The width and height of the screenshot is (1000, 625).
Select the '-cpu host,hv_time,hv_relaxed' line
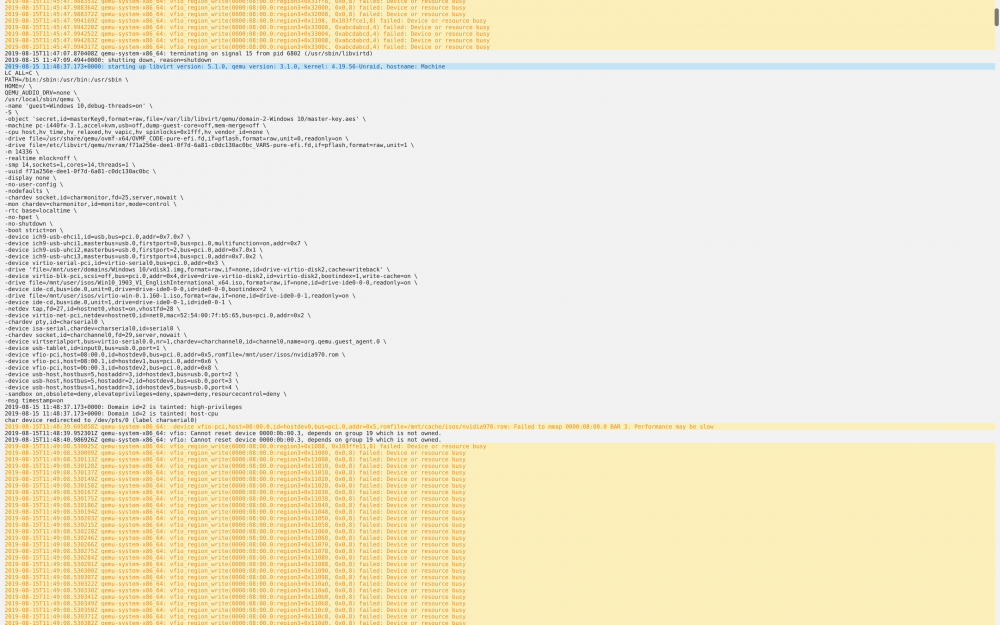pos(137,132)
